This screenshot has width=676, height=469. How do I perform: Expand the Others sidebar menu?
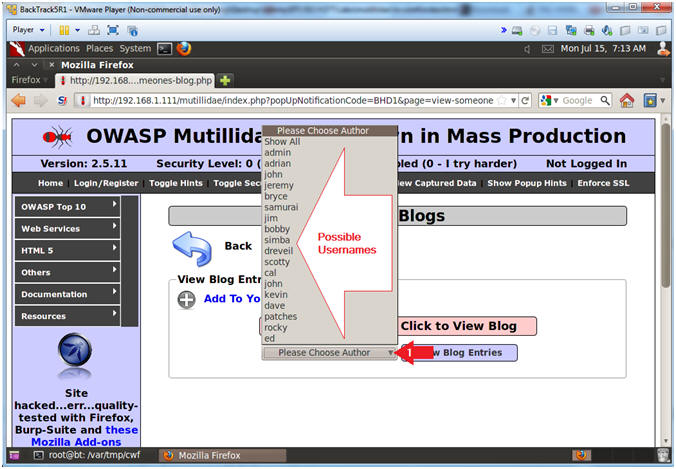pyautogui.click(x=67, y=272)
